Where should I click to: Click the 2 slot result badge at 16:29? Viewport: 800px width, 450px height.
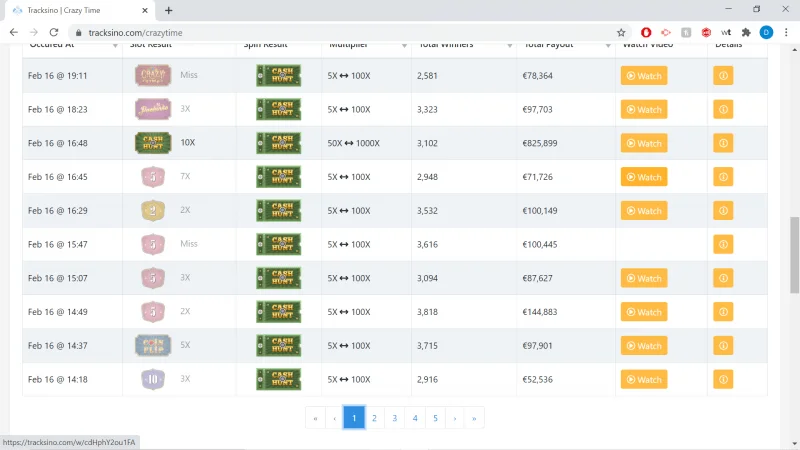pyautogui.click(x=153, y=210)
